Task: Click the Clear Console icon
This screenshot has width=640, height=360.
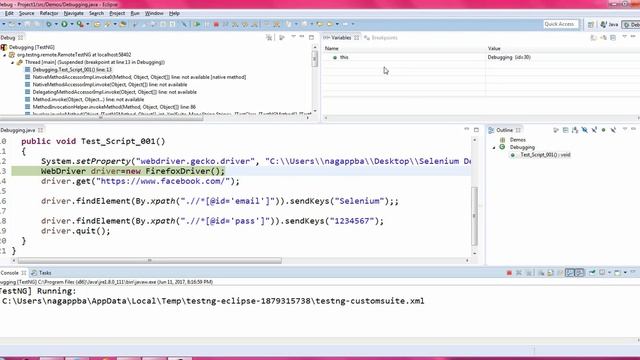Action: (x=540, y=273)
